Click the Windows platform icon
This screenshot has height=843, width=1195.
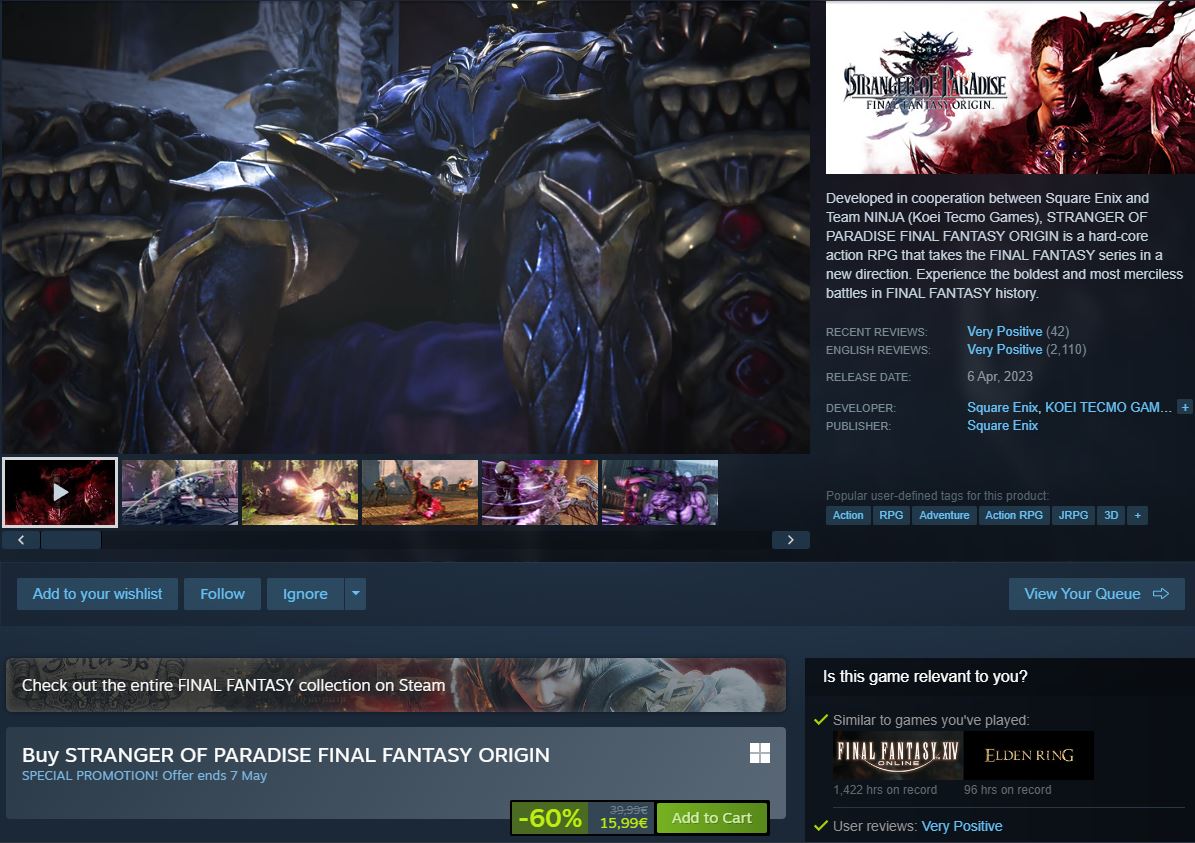[760, 753]
